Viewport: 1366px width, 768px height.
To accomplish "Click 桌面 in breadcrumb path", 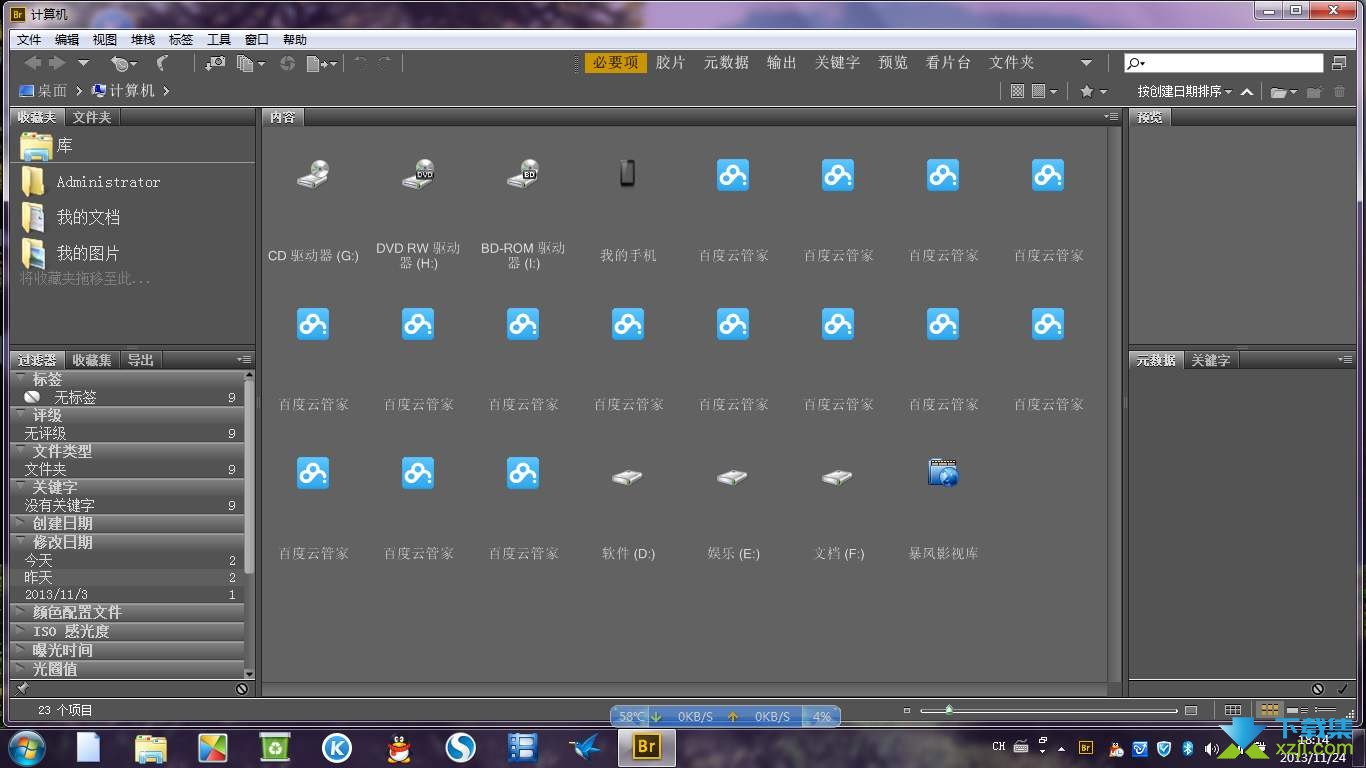I will pos(42,90).
